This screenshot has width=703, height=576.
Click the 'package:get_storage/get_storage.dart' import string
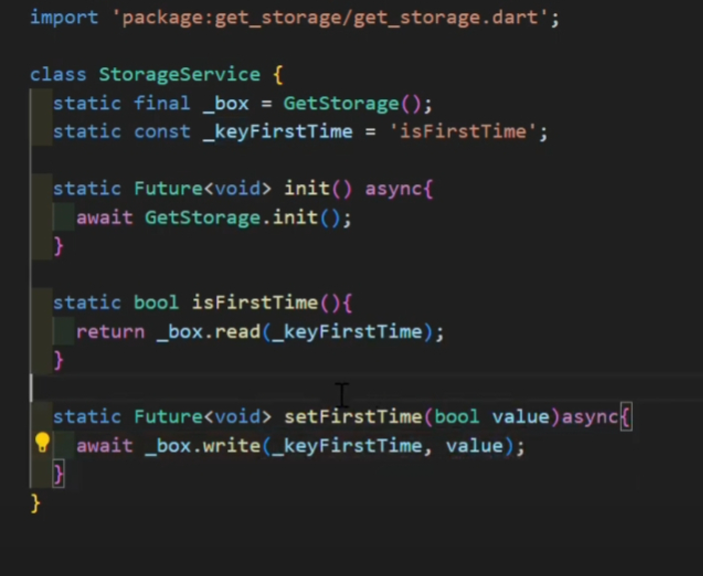(330, 18)
